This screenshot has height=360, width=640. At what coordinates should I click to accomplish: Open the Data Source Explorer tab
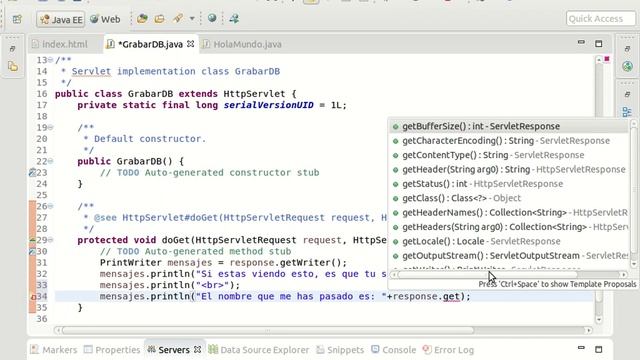click(x=259, y=350)
